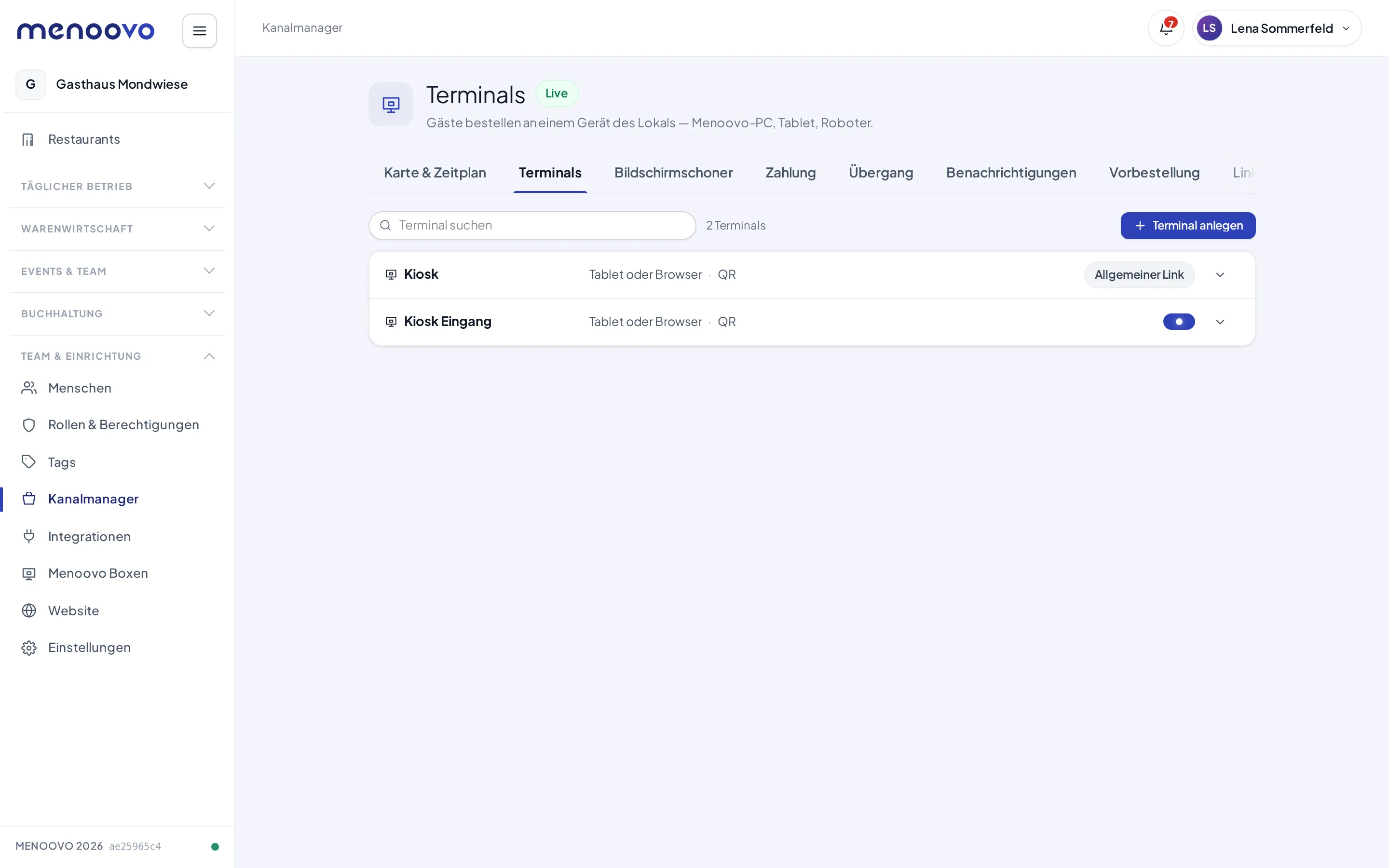Click the "2 Terminals" count text
The height and width of the screenshot is (868, 1389).
pyautogui.click(x=735, y=226)
